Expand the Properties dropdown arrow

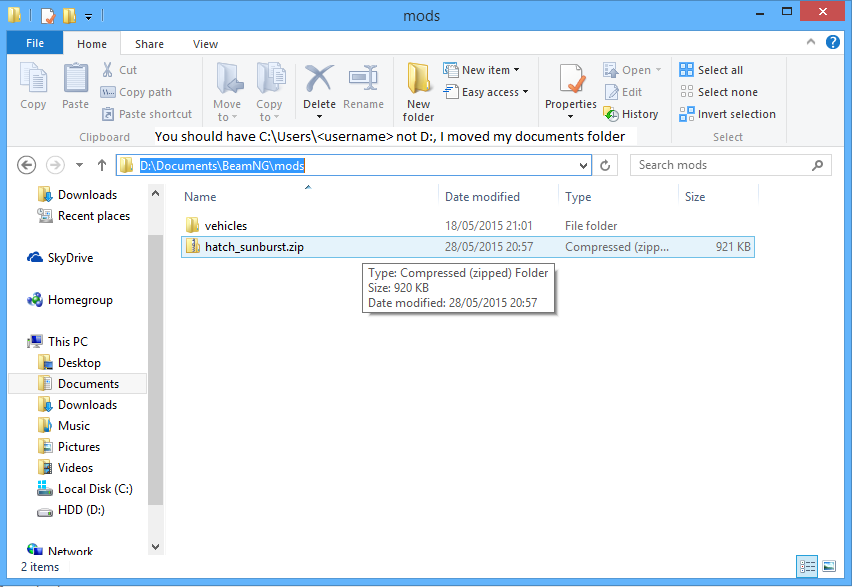coord(571,116)
